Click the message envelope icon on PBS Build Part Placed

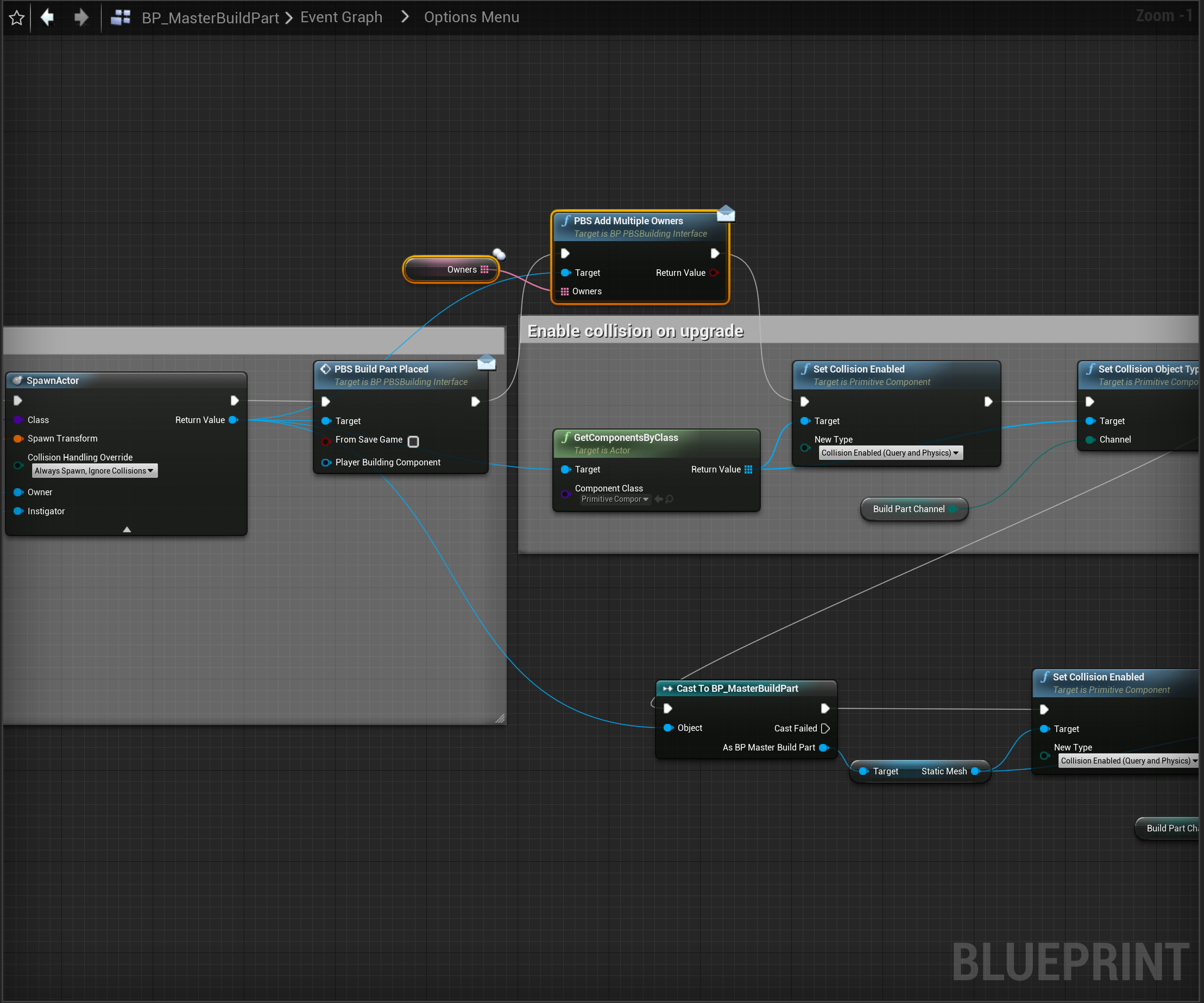click(486, 362)
